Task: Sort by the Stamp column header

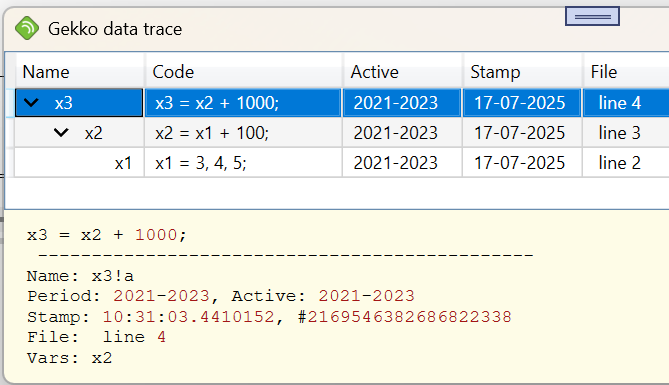Action: (523, 72)
